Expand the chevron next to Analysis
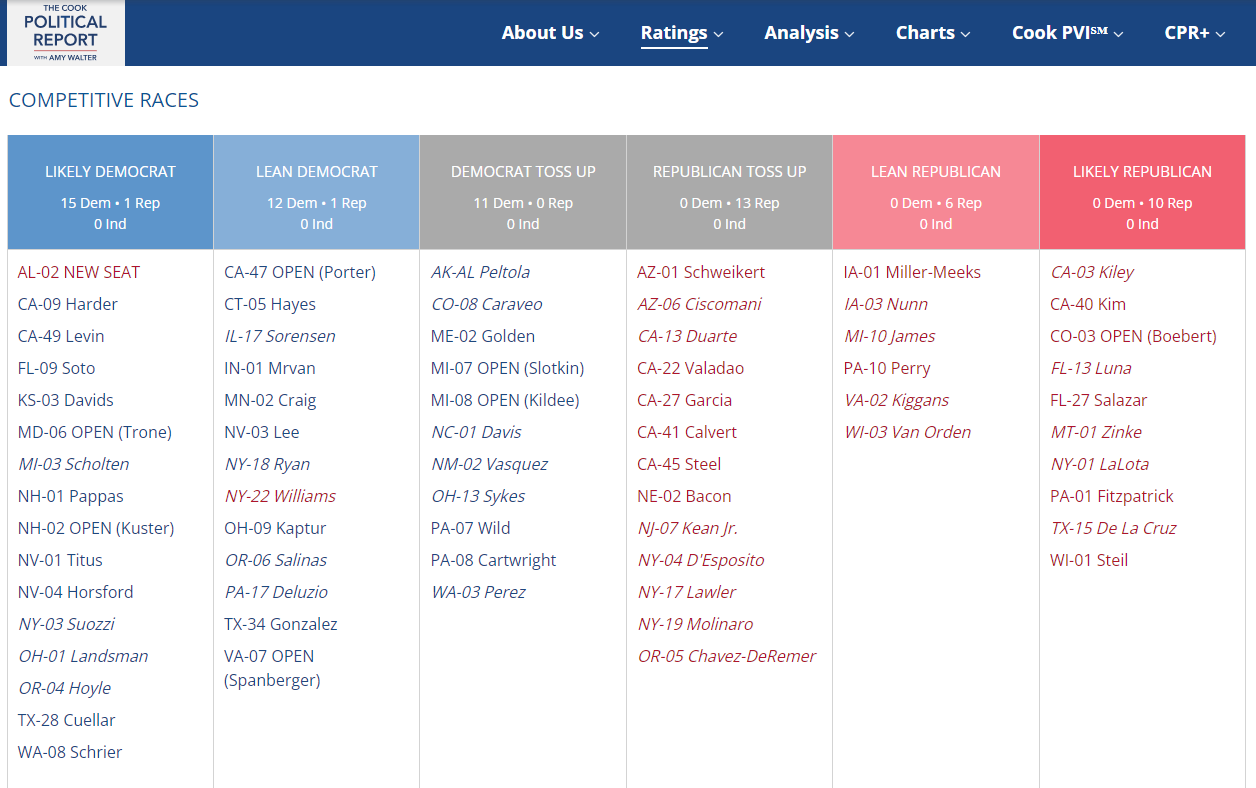The image size is (1256, 788). [x=849, y=34]
